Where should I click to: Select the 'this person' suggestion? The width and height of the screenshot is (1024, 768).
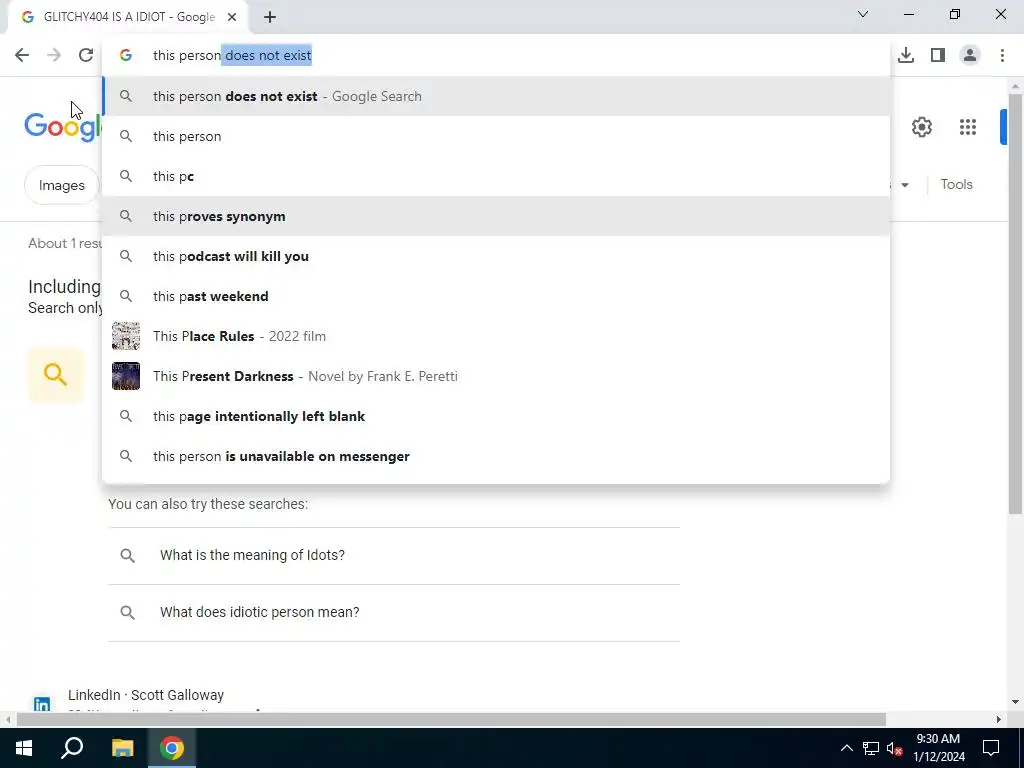496,136
